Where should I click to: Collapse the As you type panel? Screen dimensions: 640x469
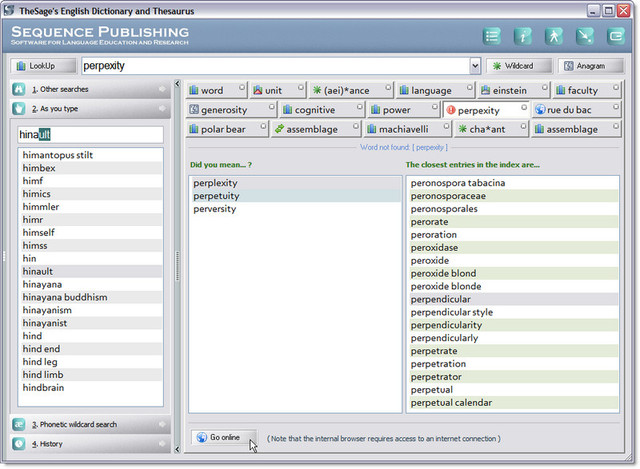(91, 109)
